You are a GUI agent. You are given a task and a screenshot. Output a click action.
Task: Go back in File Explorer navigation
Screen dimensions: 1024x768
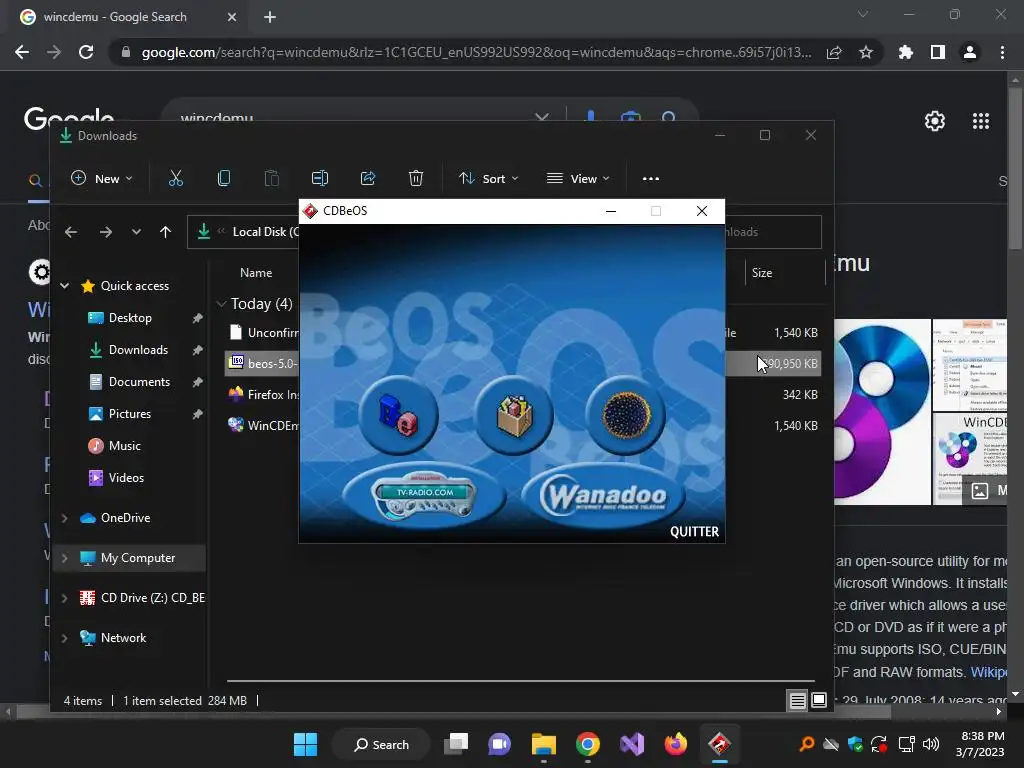pos(71,232)
